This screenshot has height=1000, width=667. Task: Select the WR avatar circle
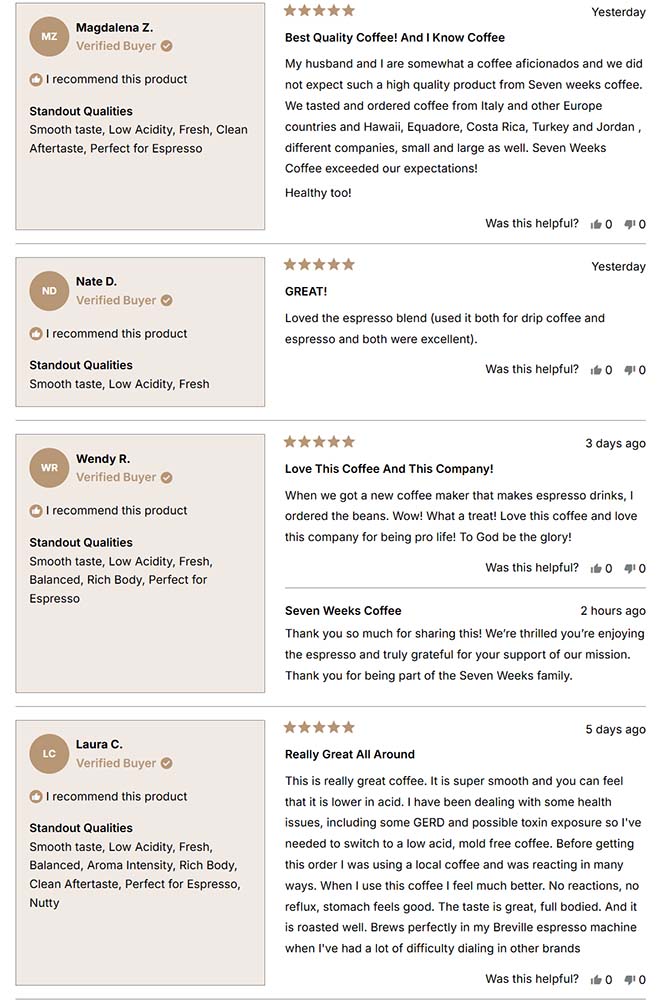coord(49,467)
